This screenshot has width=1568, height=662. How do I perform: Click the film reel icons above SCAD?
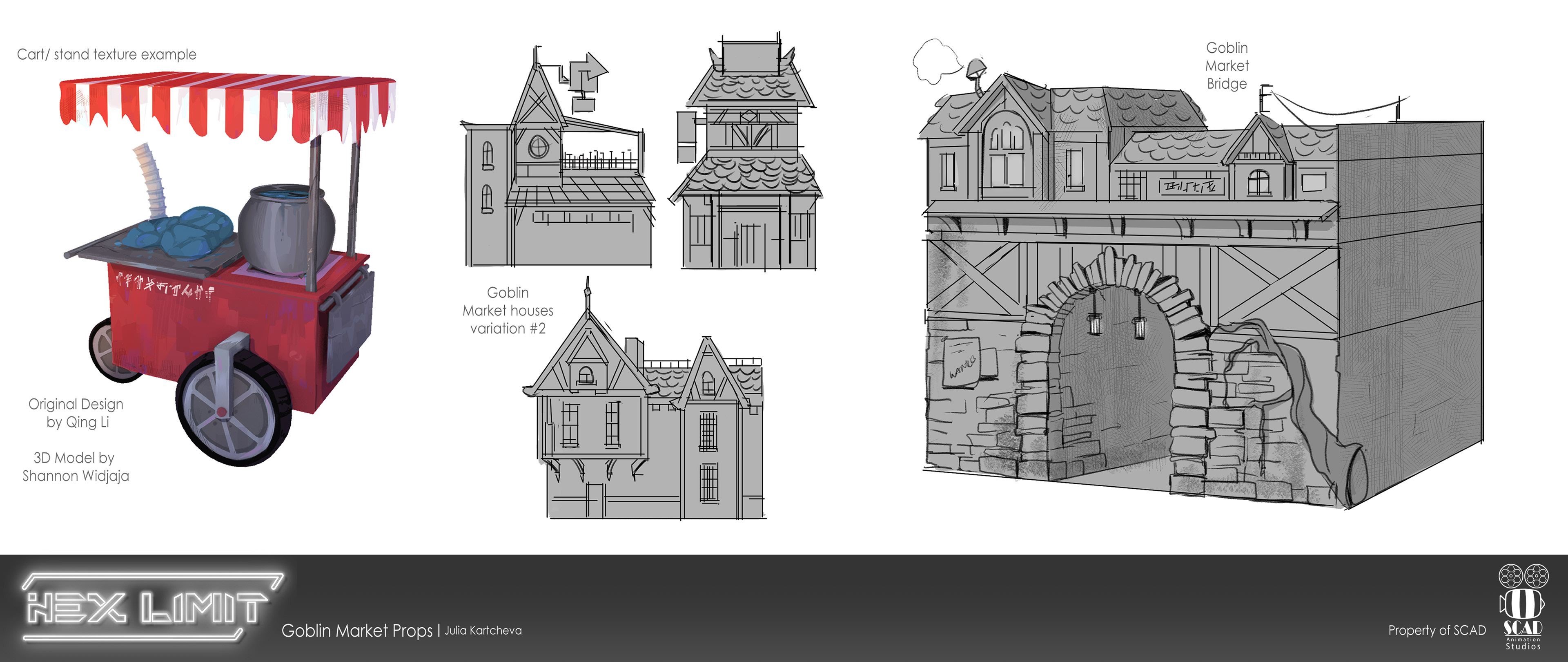tap(1523, 575)
